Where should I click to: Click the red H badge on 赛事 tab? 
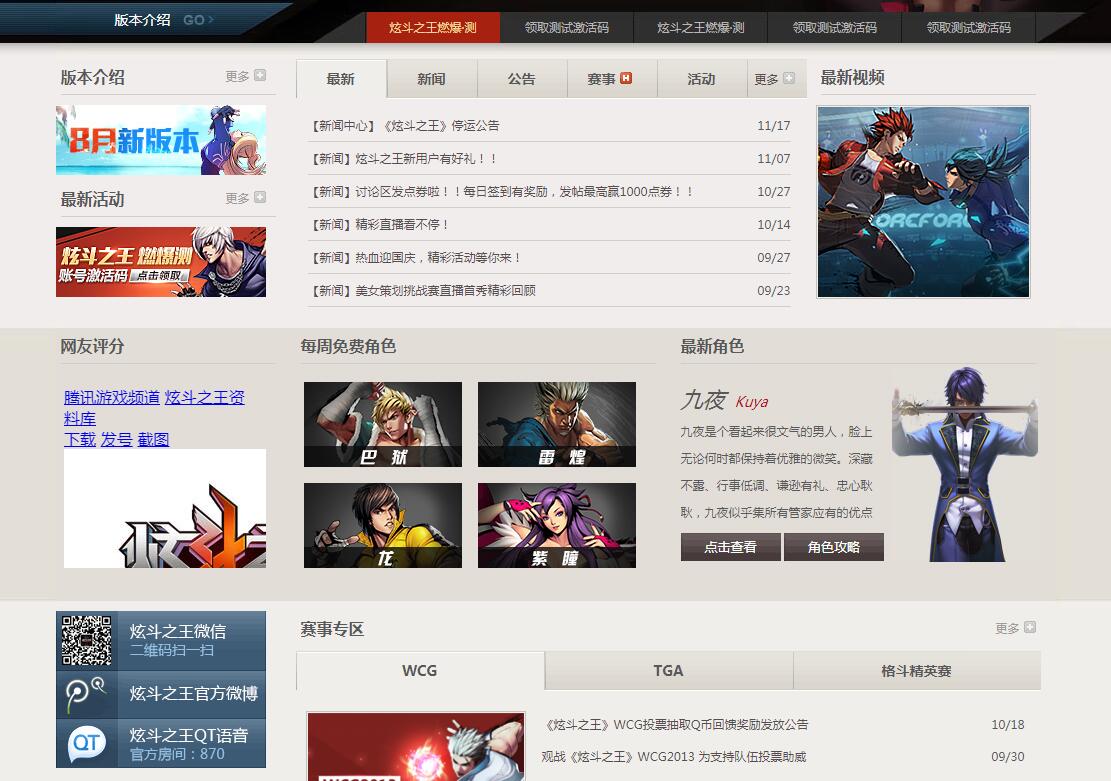(x=626, y=78)
